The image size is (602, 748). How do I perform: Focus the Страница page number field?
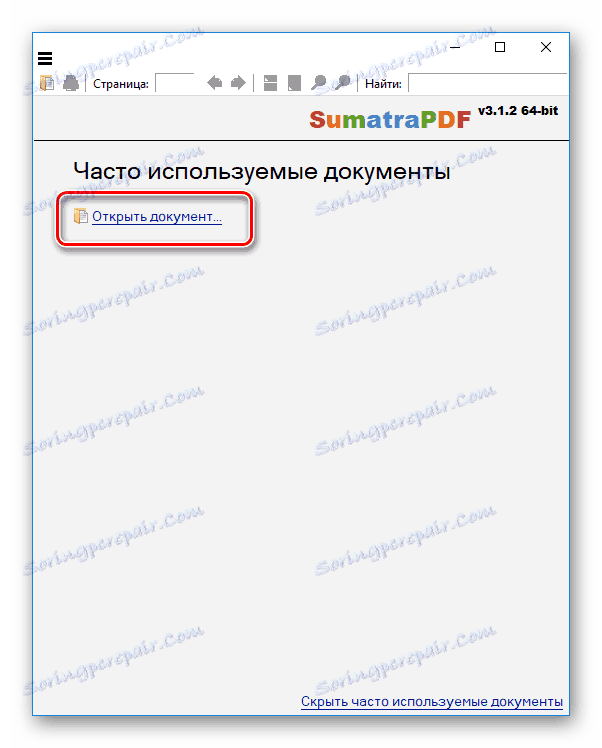[x=175, y=83]
